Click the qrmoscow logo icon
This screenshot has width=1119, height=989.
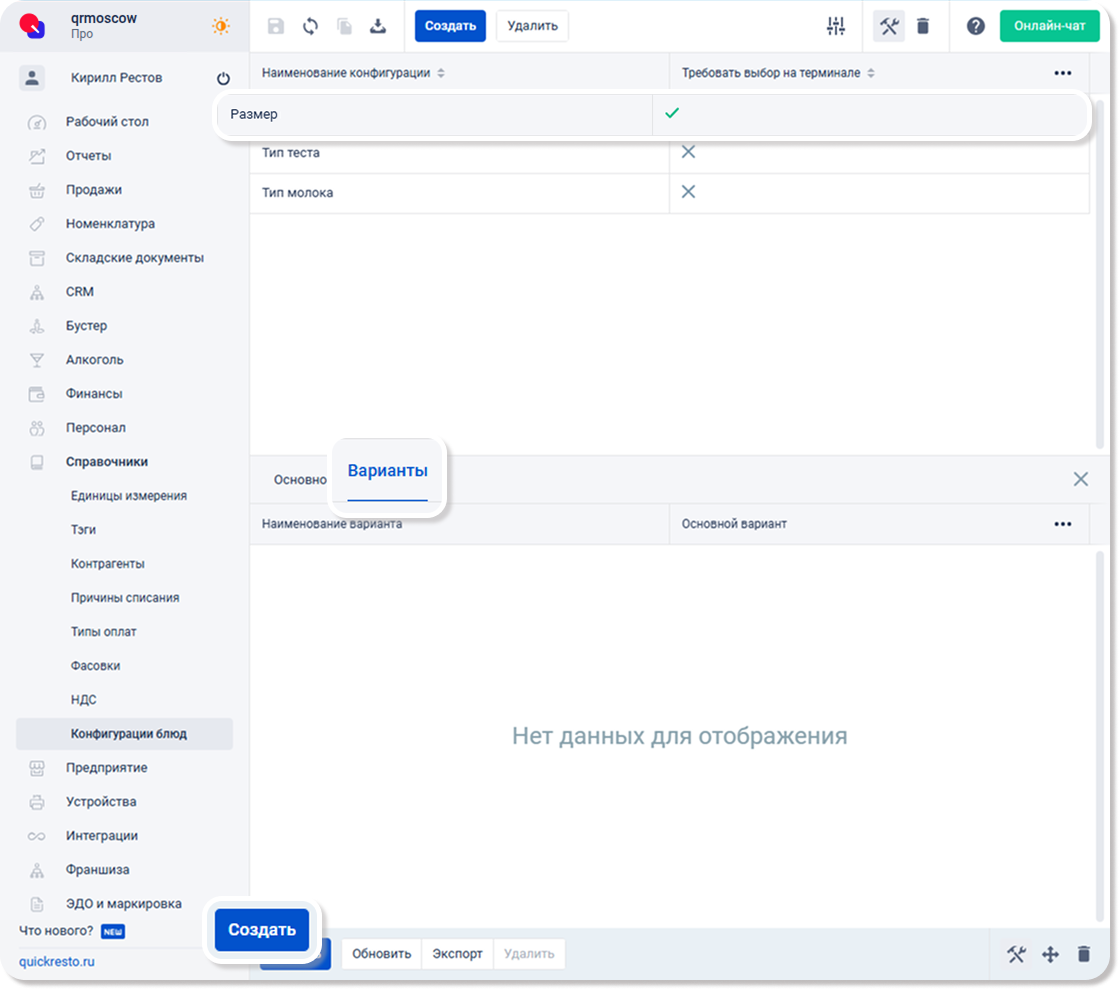33,26
